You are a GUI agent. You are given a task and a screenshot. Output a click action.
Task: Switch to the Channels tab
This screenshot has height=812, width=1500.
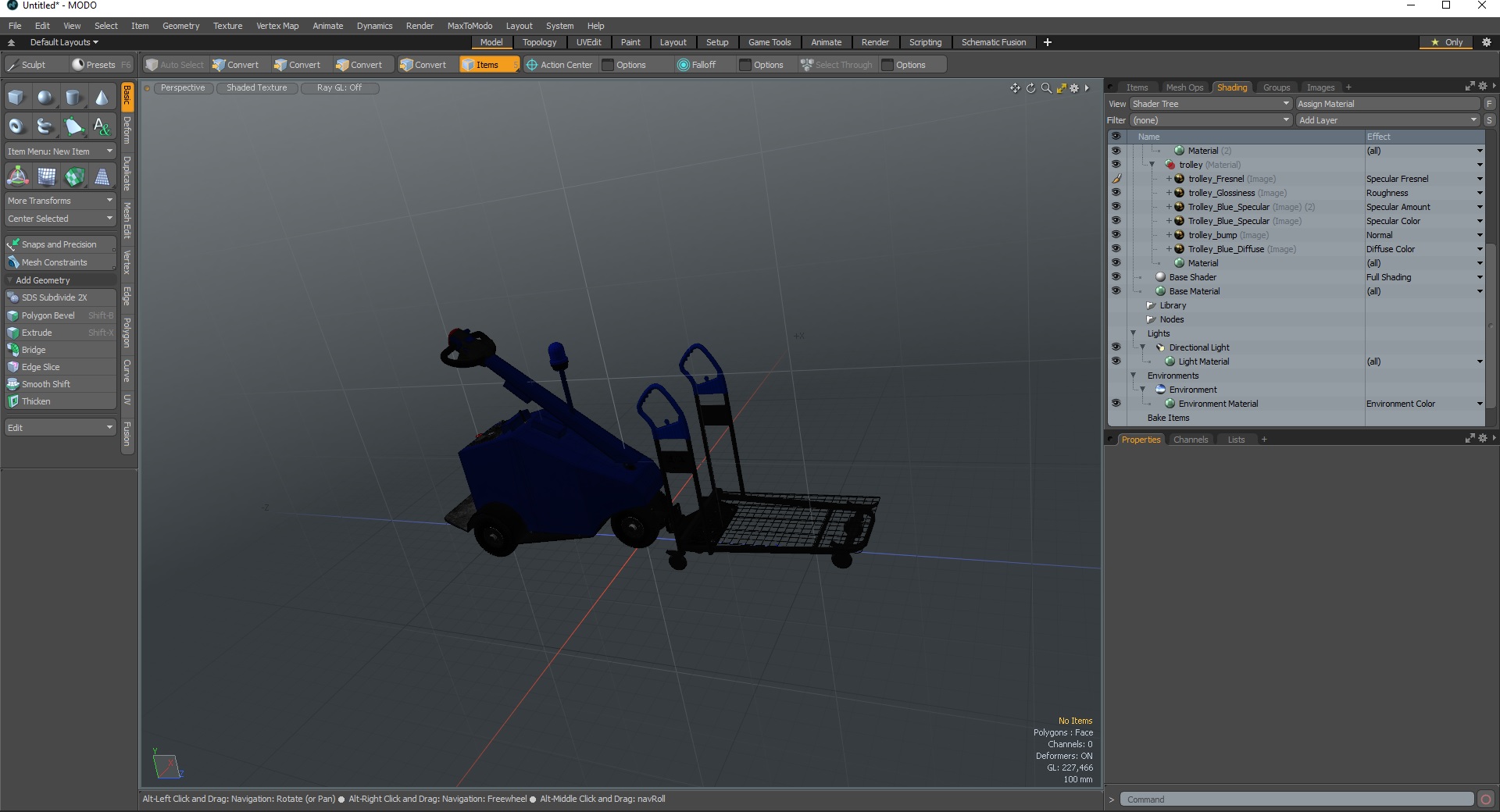(1191, 440)
